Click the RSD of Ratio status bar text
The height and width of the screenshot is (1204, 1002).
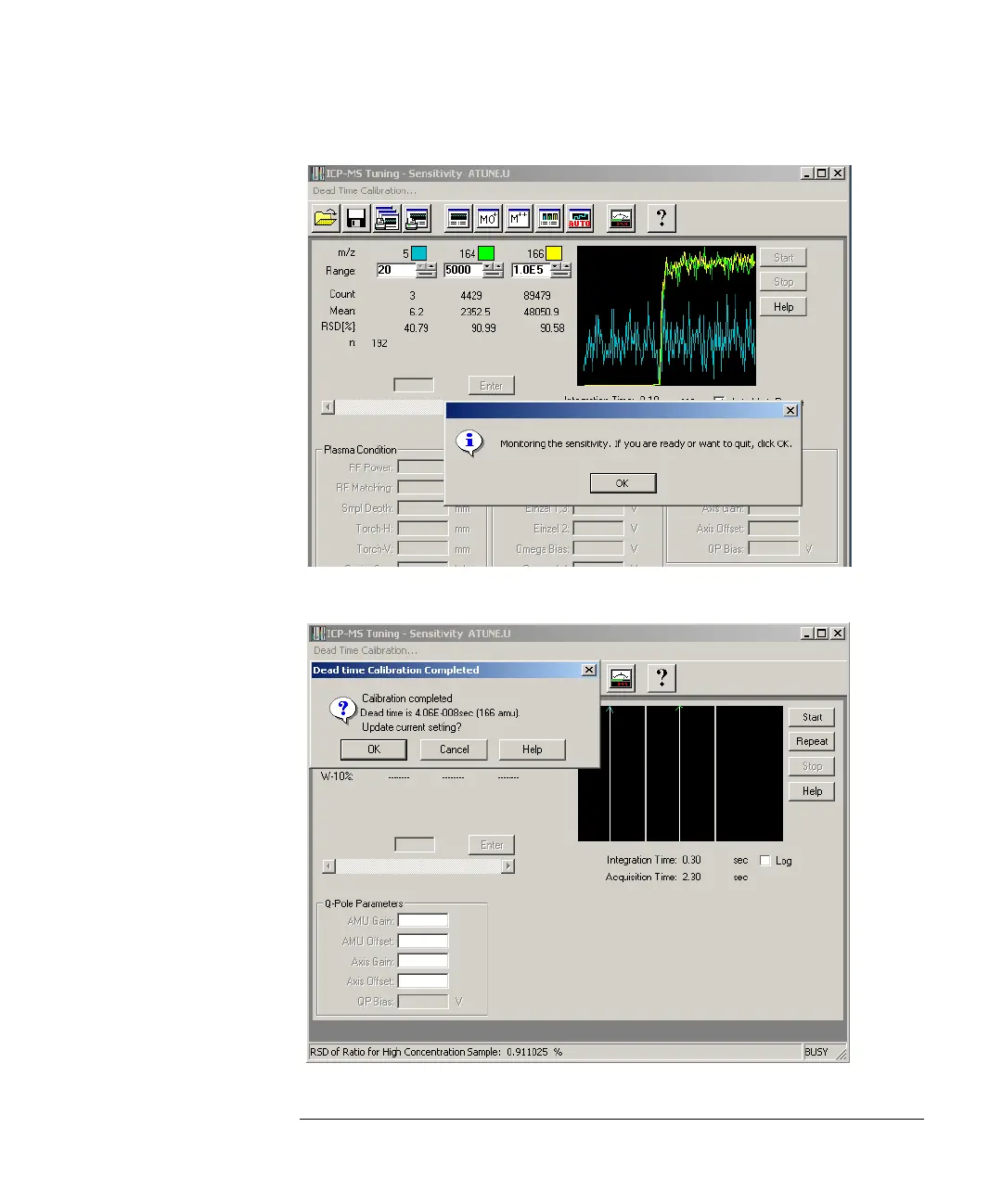[436, 1052]
